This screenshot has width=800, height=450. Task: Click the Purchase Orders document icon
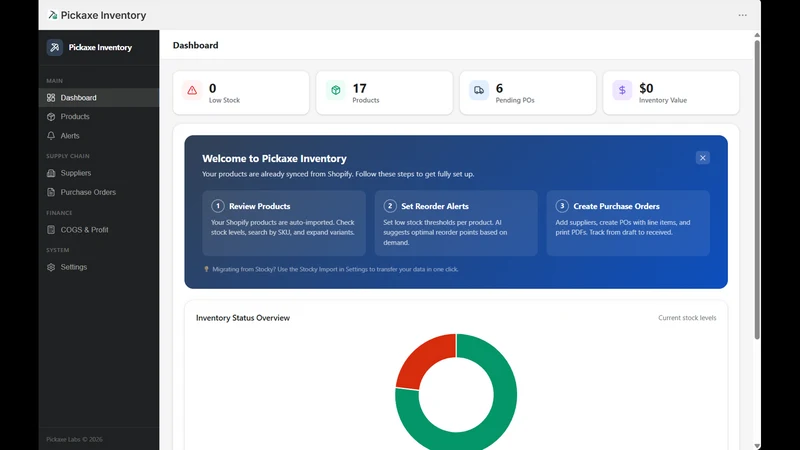point(51,192)
